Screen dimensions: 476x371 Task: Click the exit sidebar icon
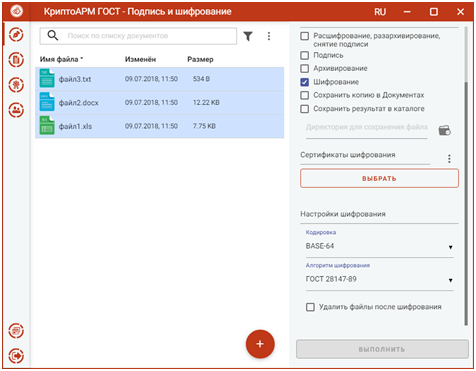pyautogui.click(x=16, y=356)
